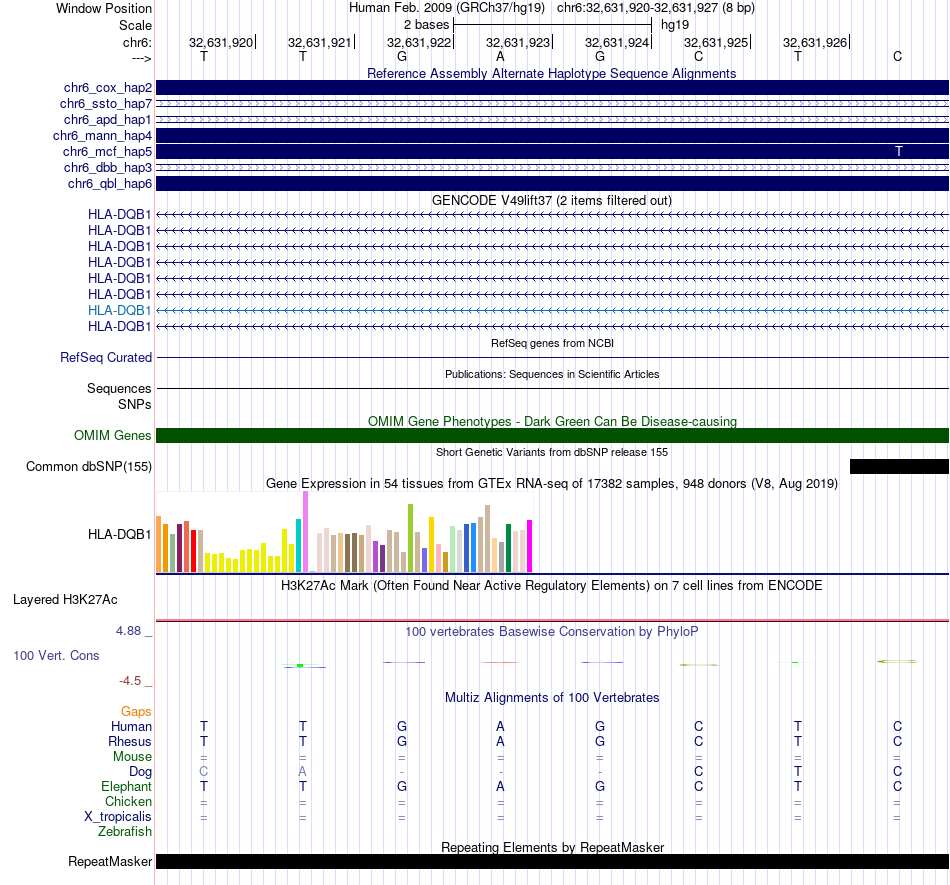Open the Multiz Alignments of 100 Vertebrates title

click(x=552, y=698)
